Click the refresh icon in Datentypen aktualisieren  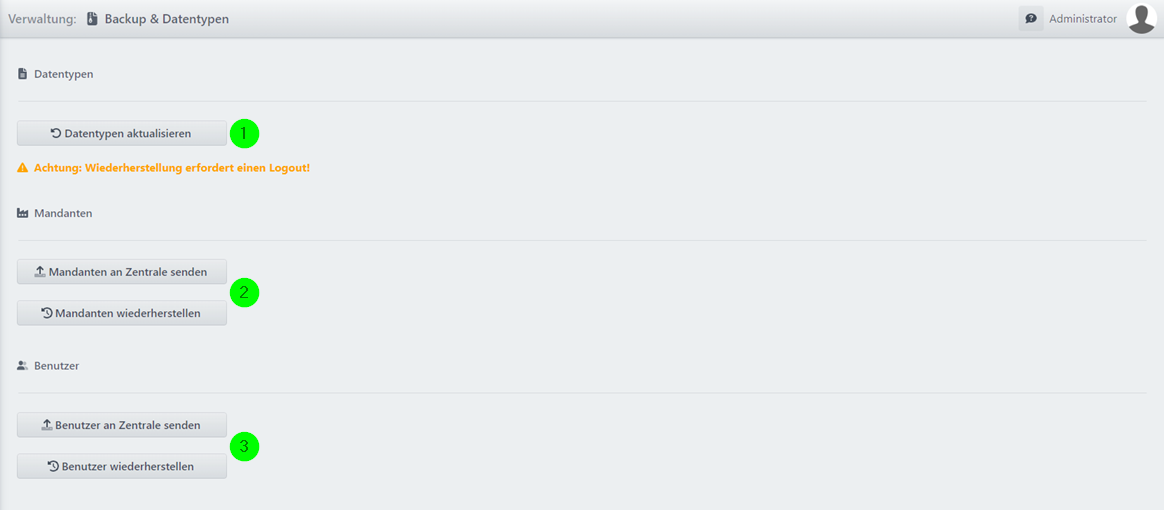coord(56,134)
